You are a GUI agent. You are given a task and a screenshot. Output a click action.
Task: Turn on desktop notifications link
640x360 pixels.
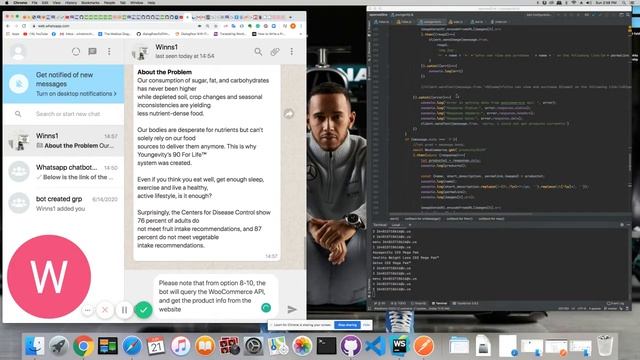point(76,94)
